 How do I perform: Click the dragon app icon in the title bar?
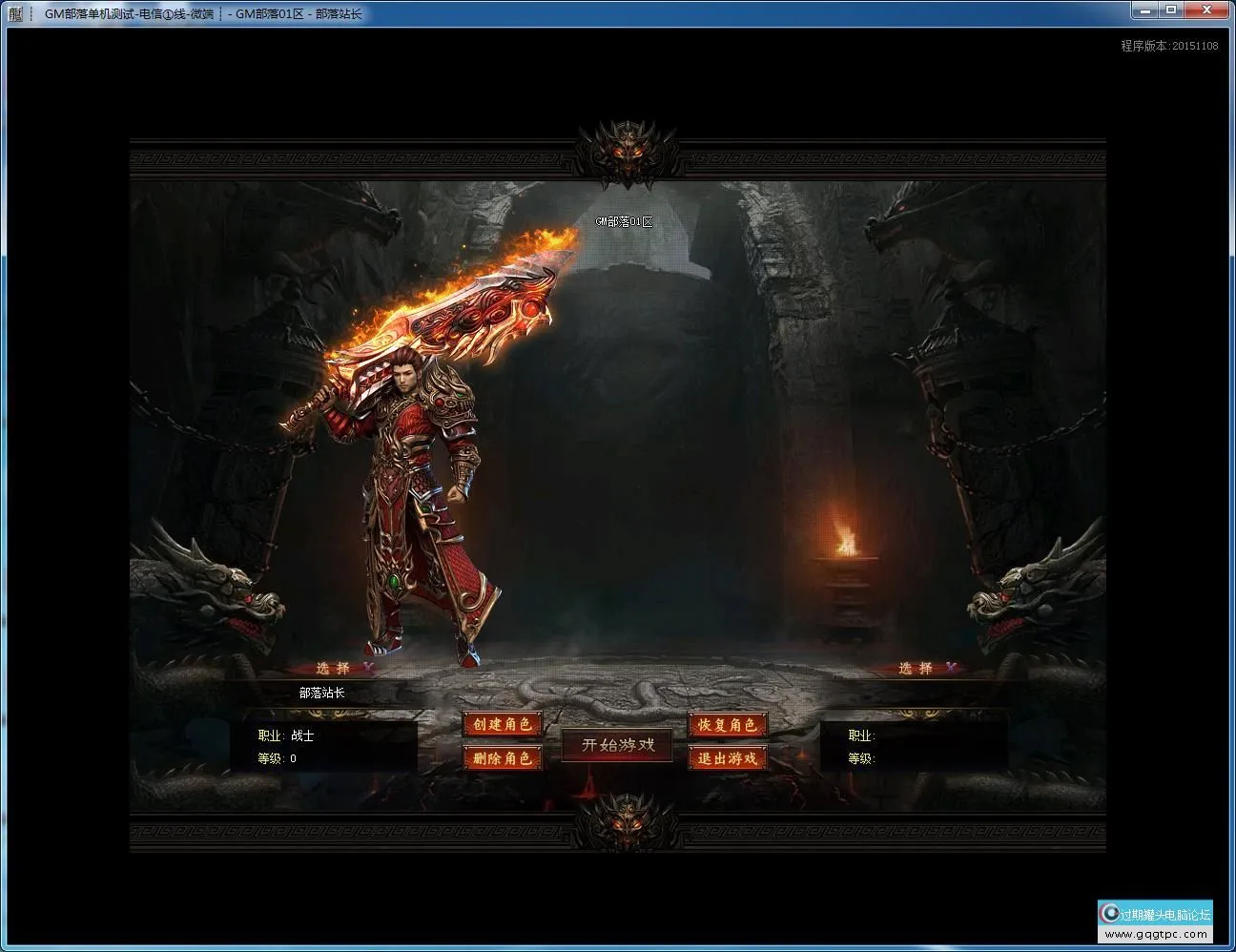click(x=14, y=13)
